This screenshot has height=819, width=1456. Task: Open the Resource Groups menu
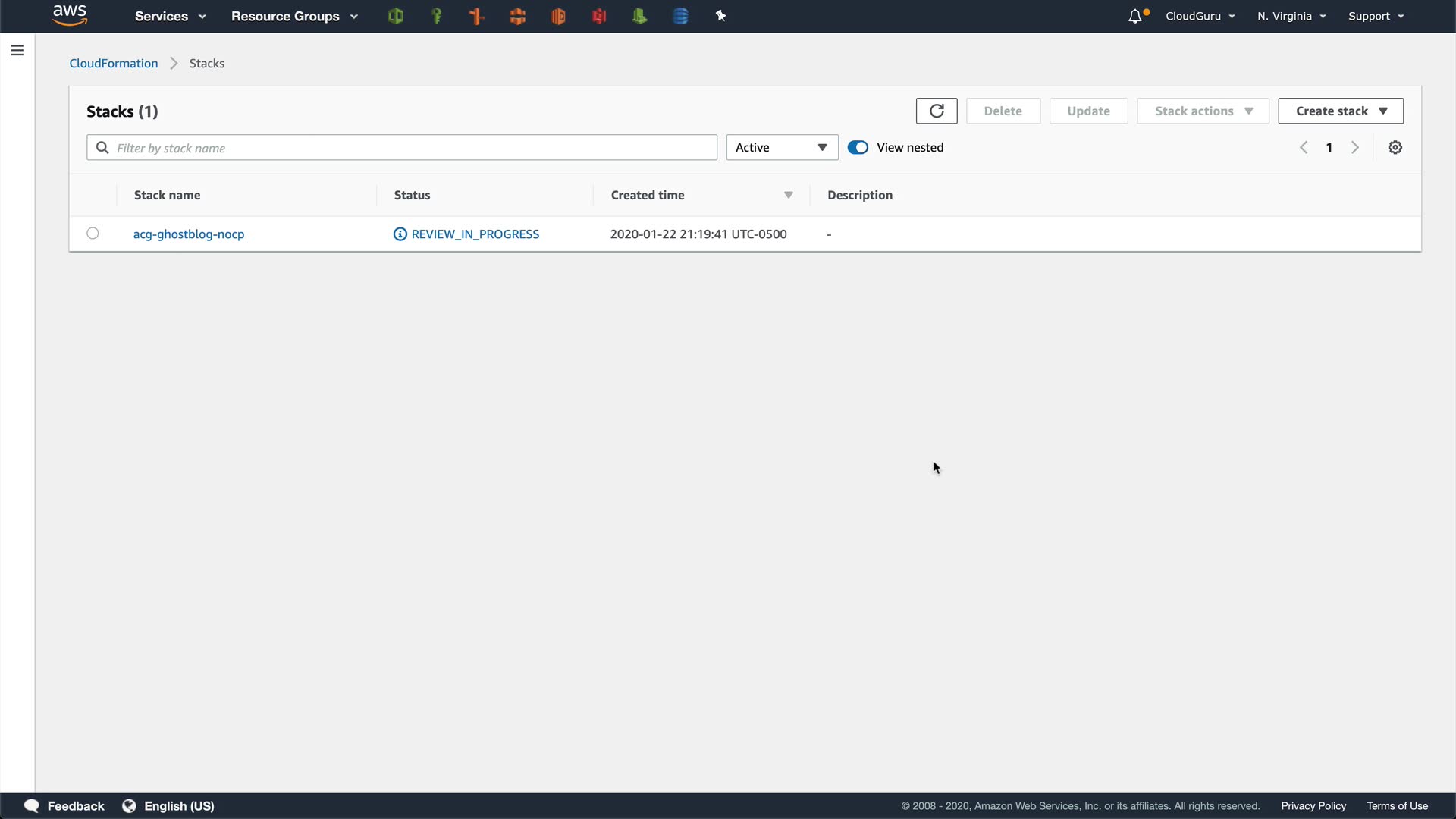pyautogui.click(x=293, y=16)
